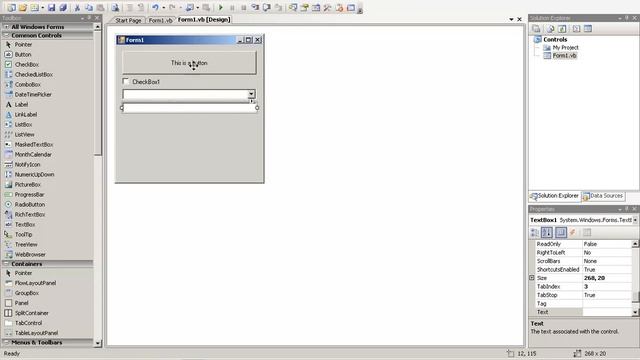This screenshot has width=640, height=360.
Task: Click the View Code icon in Solution Explorer
Action: point(576,29)
